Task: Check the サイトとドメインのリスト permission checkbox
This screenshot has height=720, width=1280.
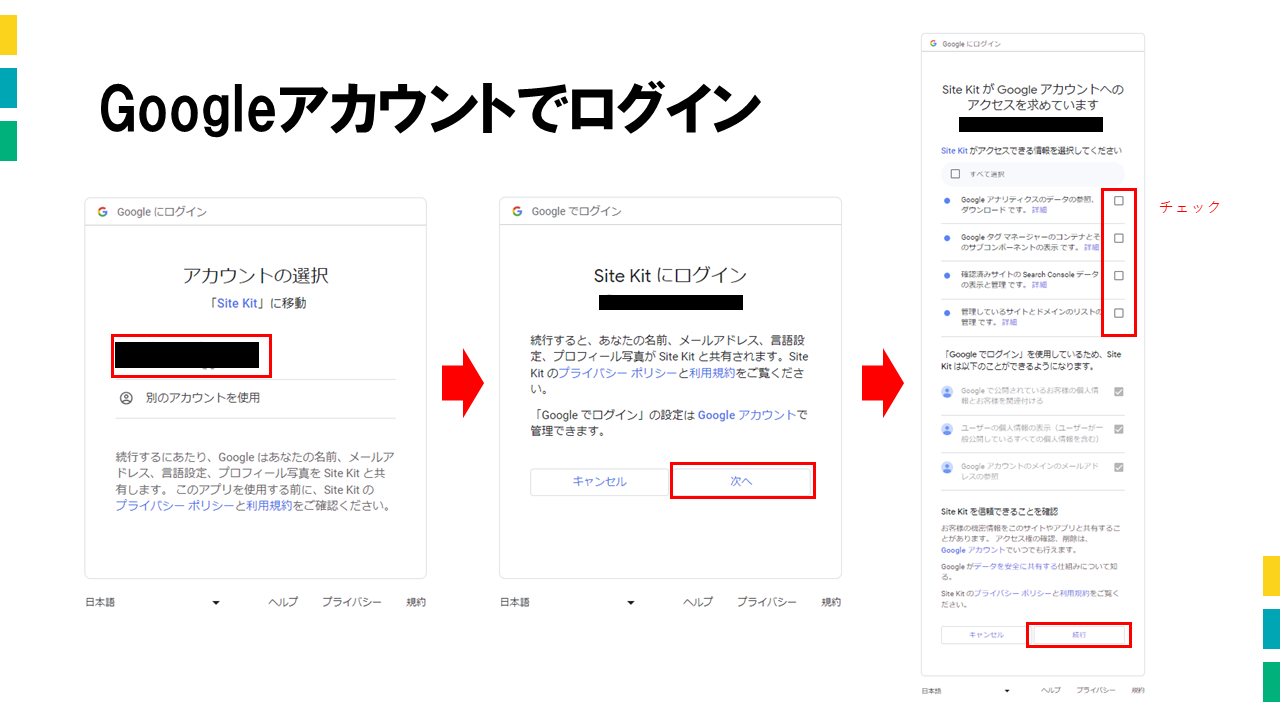Action: (1119, 313)
